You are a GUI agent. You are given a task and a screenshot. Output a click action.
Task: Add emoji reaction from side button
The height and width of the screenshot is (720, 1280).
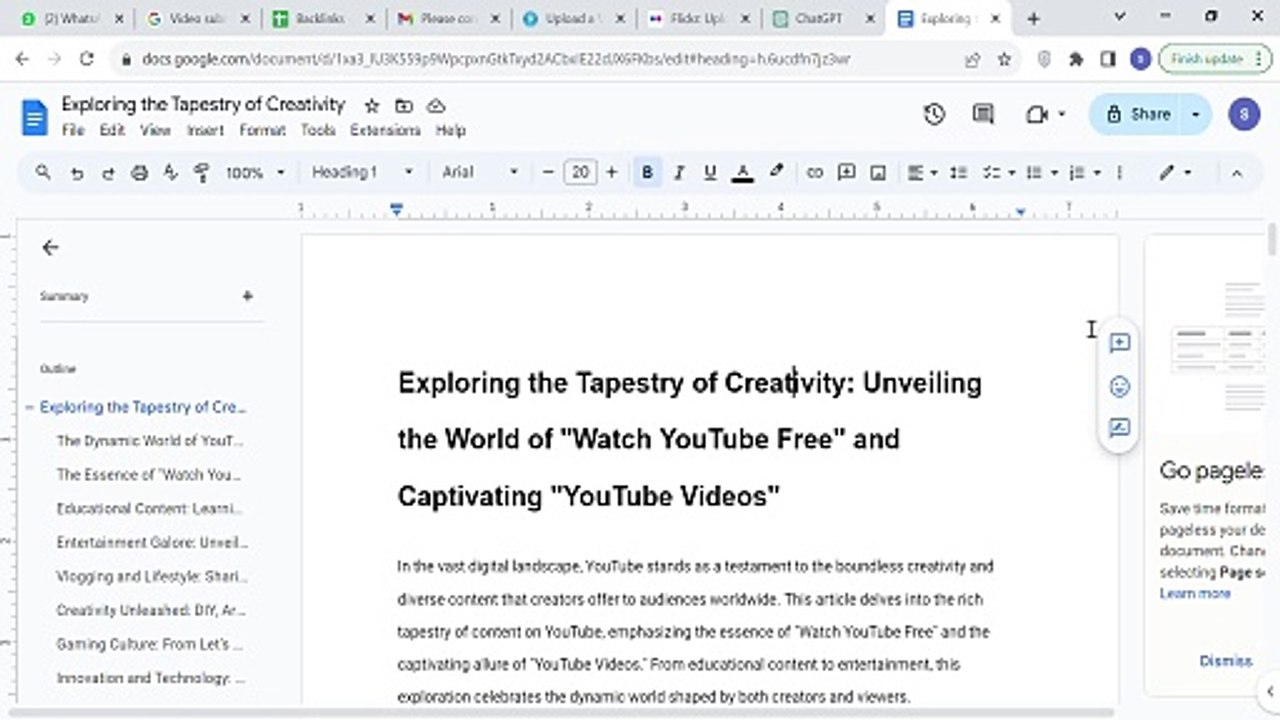pyautogui.click(x=1119, y=386)
